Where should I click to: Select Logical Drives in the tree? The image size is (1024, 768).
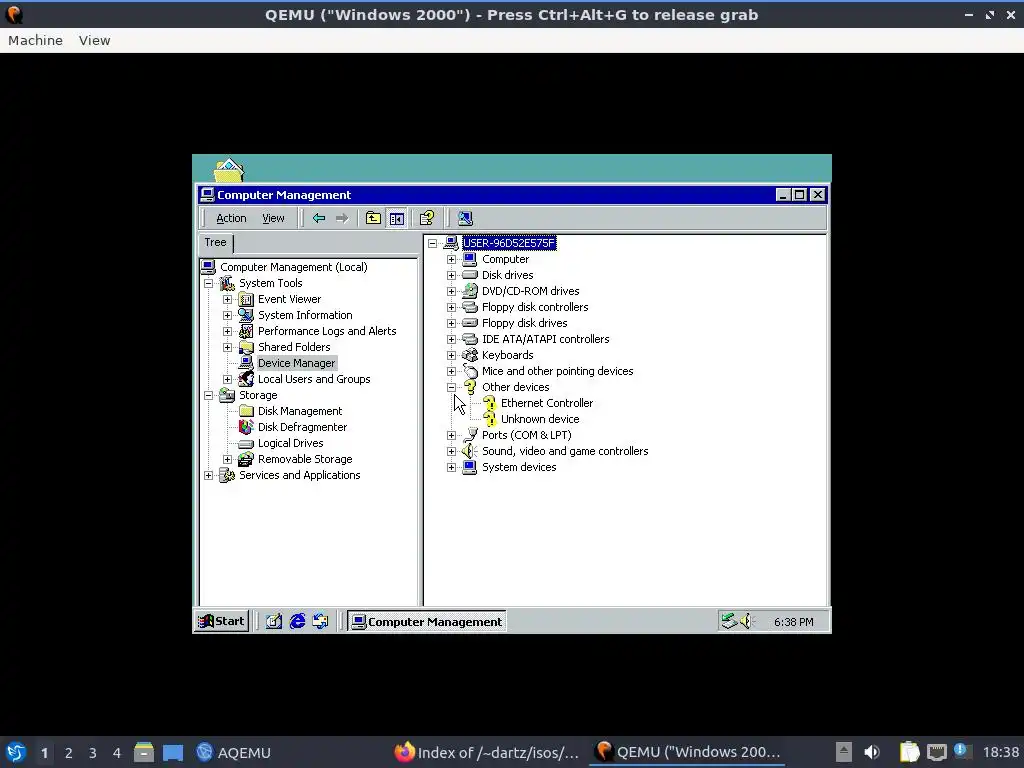point(291,443)
